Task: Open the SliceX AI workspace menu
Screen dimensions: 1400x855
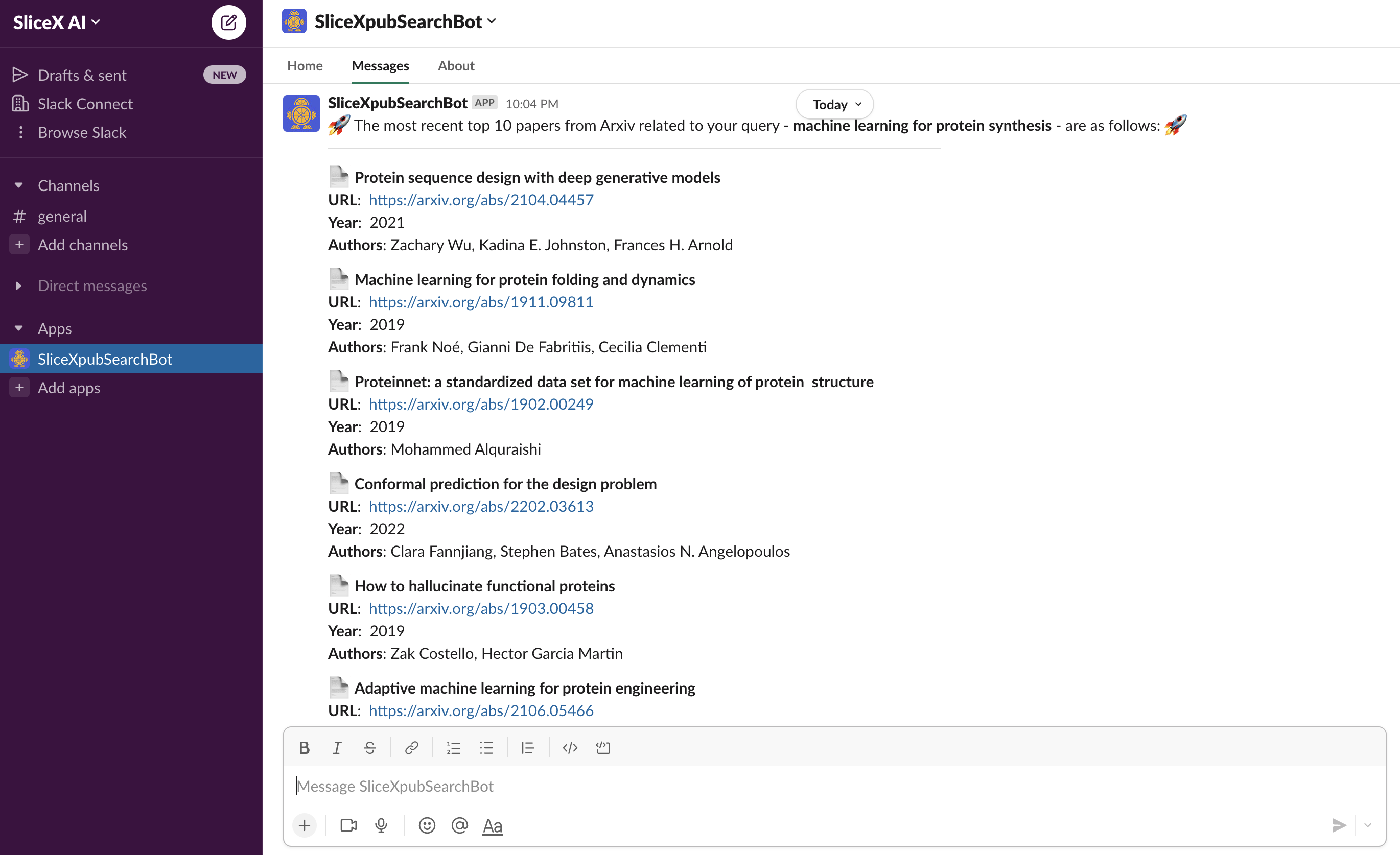Action: [x=57, y=22]
